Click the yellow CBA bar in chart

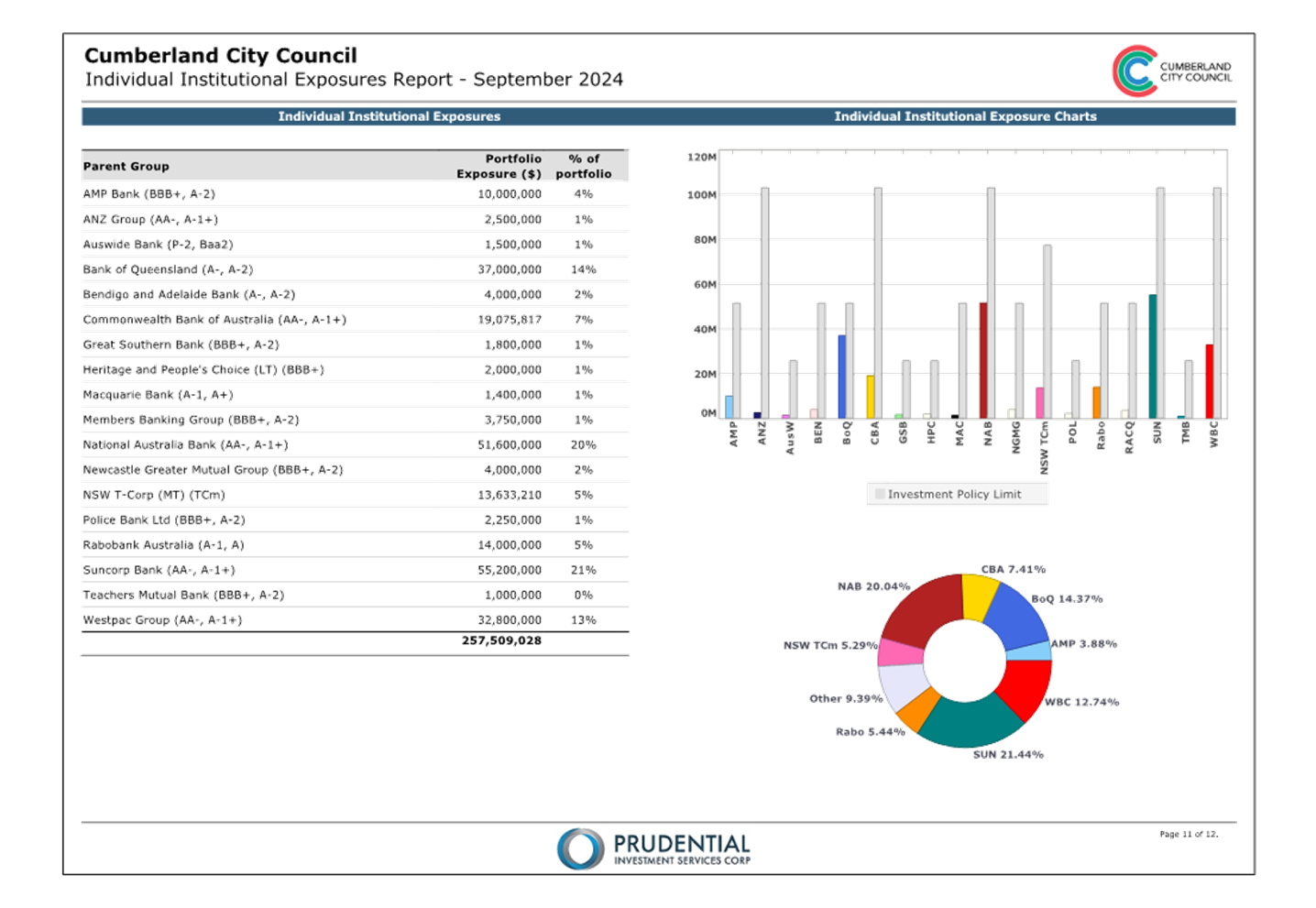[871, 397]
